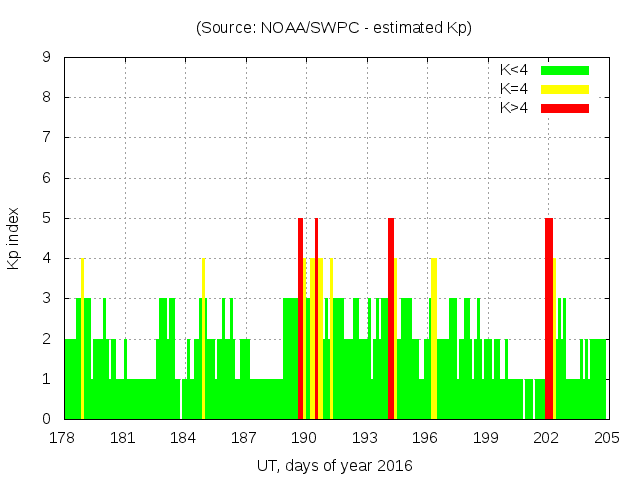The width and height of the screenshot is (640, 480).
Task: Click the green K<4 legend swatch
Action: [x=565, y=70]
